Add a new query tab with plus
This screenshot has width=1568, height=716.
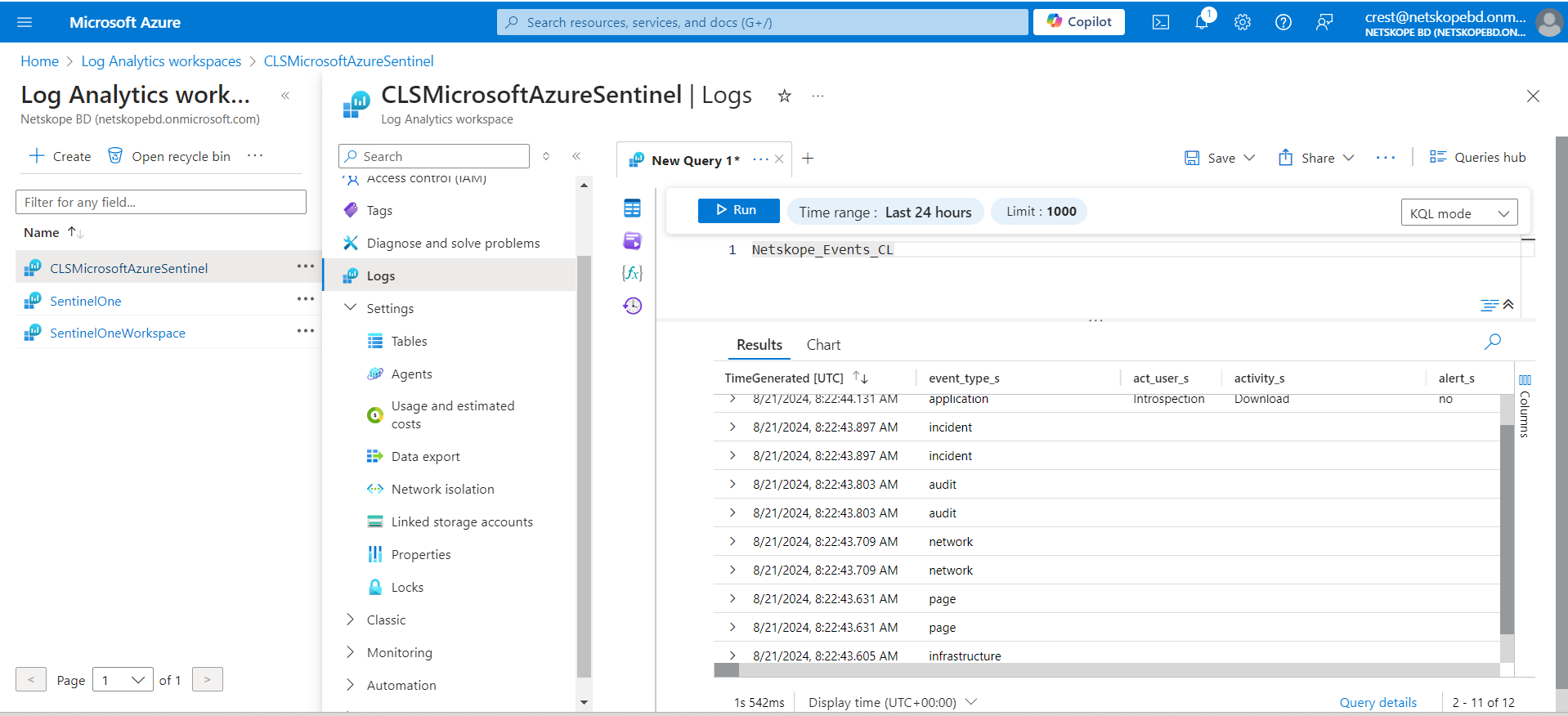(808, 159)
